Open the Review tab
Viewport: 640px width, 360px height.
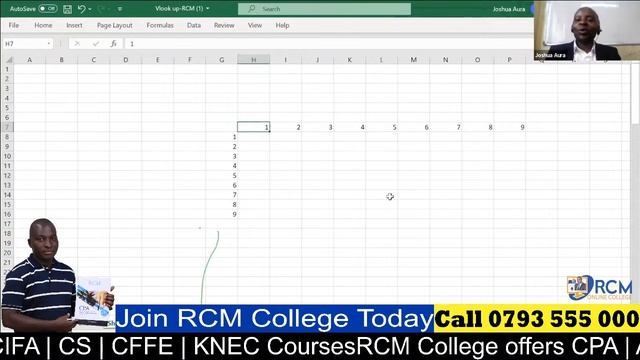[224, 25]
